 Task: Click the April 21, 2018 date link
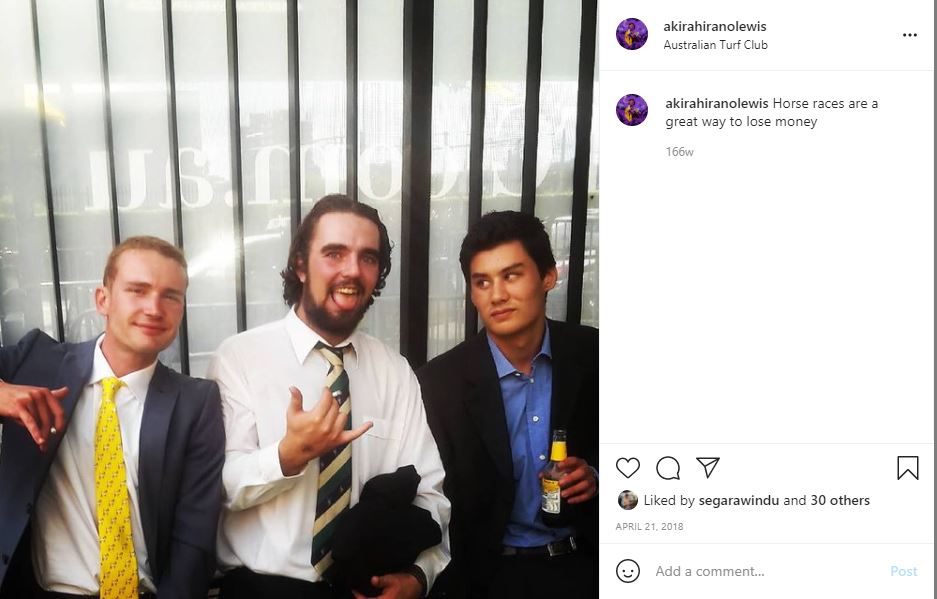pyautogui.click(x=649, y=527)
